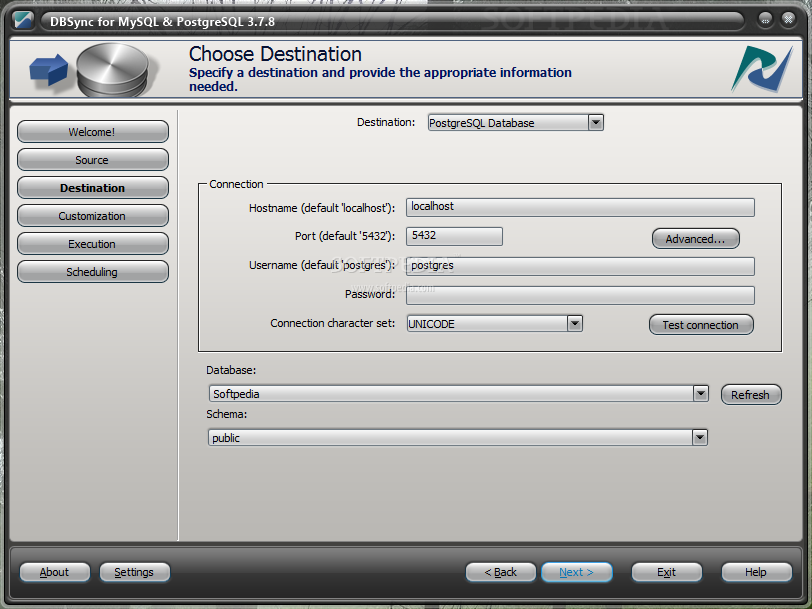Click the PostgreSQL Database text in combo box
This screenshot has height=609, width=812.
[x=482, y=123]
